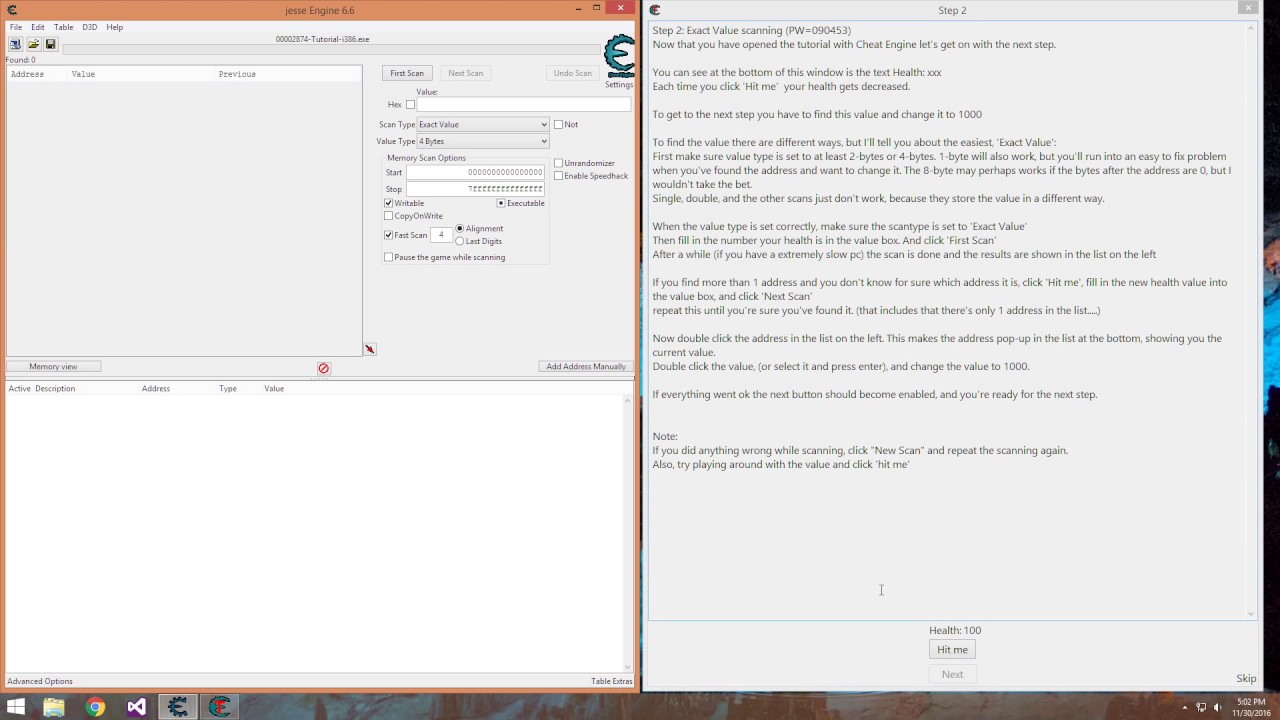
Task: Show hidden system tray icons
Action: [1184, 707]
